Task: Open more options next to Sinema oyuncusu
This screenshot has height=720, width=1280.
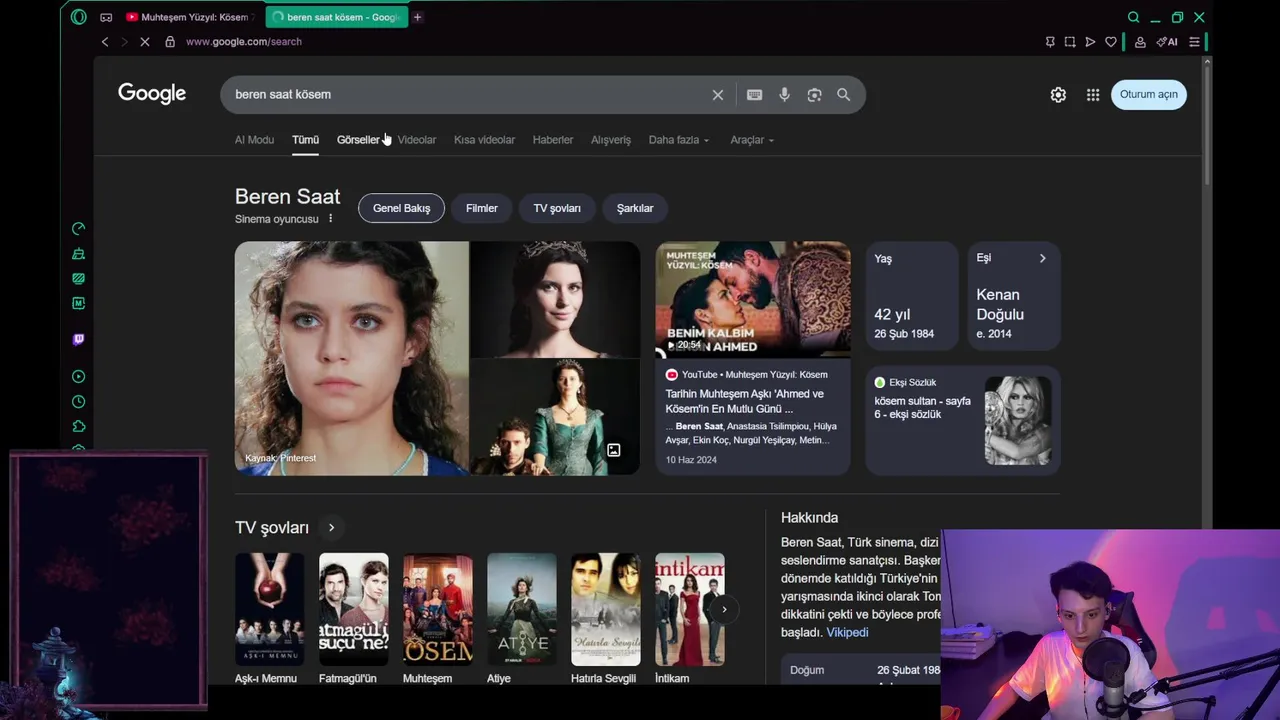Action: click(330, 219)
